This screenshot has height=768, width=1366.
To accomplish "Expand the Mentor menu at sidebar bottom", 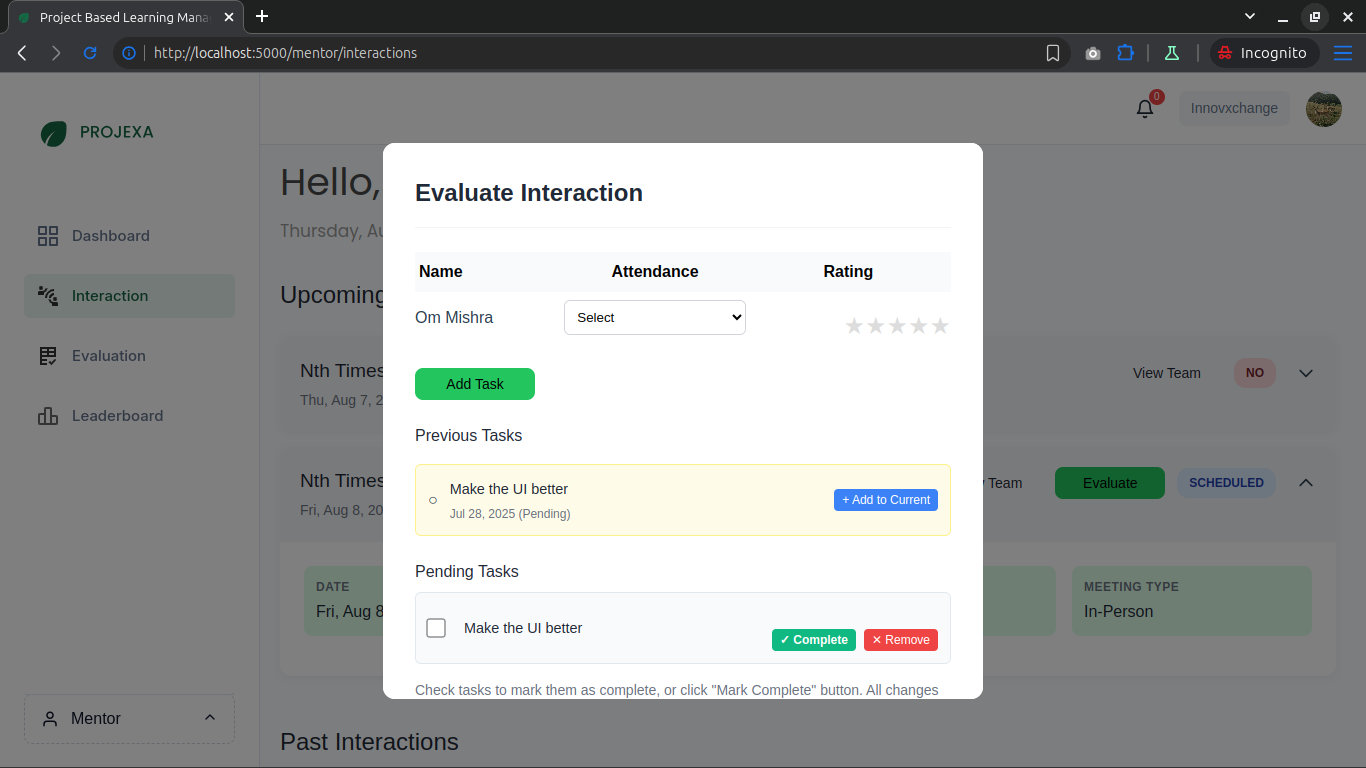I will [x=129, y=718].
